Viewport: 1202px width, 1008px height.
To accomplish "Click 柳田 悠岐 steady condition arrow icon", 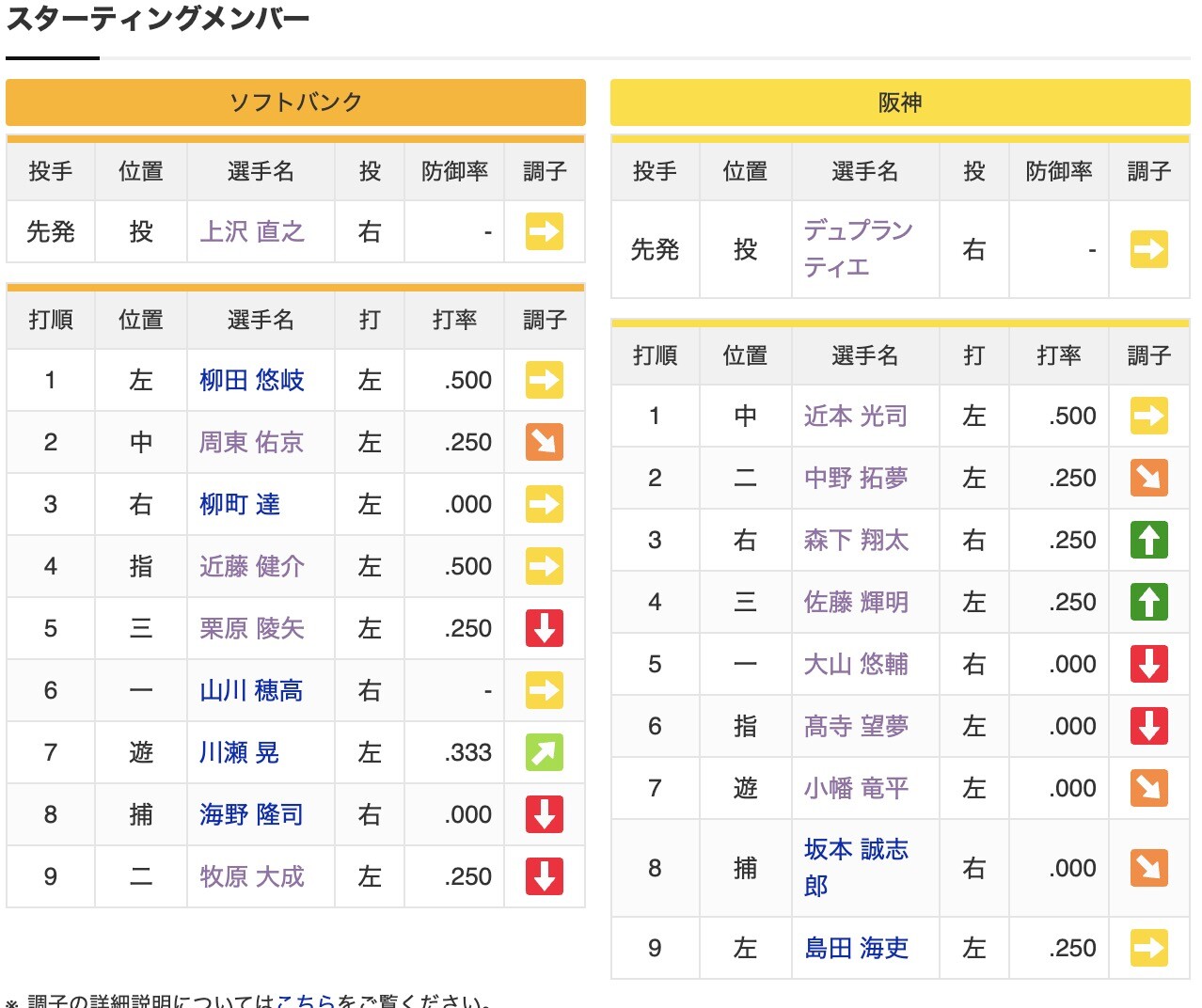I will click(545, 380).
